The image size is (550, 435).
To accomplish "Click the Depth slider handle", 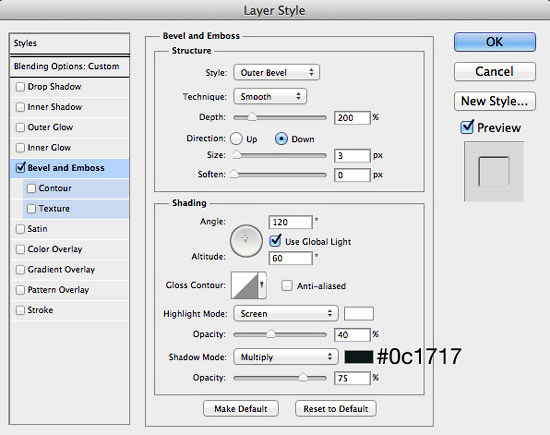I will (252, 117).
